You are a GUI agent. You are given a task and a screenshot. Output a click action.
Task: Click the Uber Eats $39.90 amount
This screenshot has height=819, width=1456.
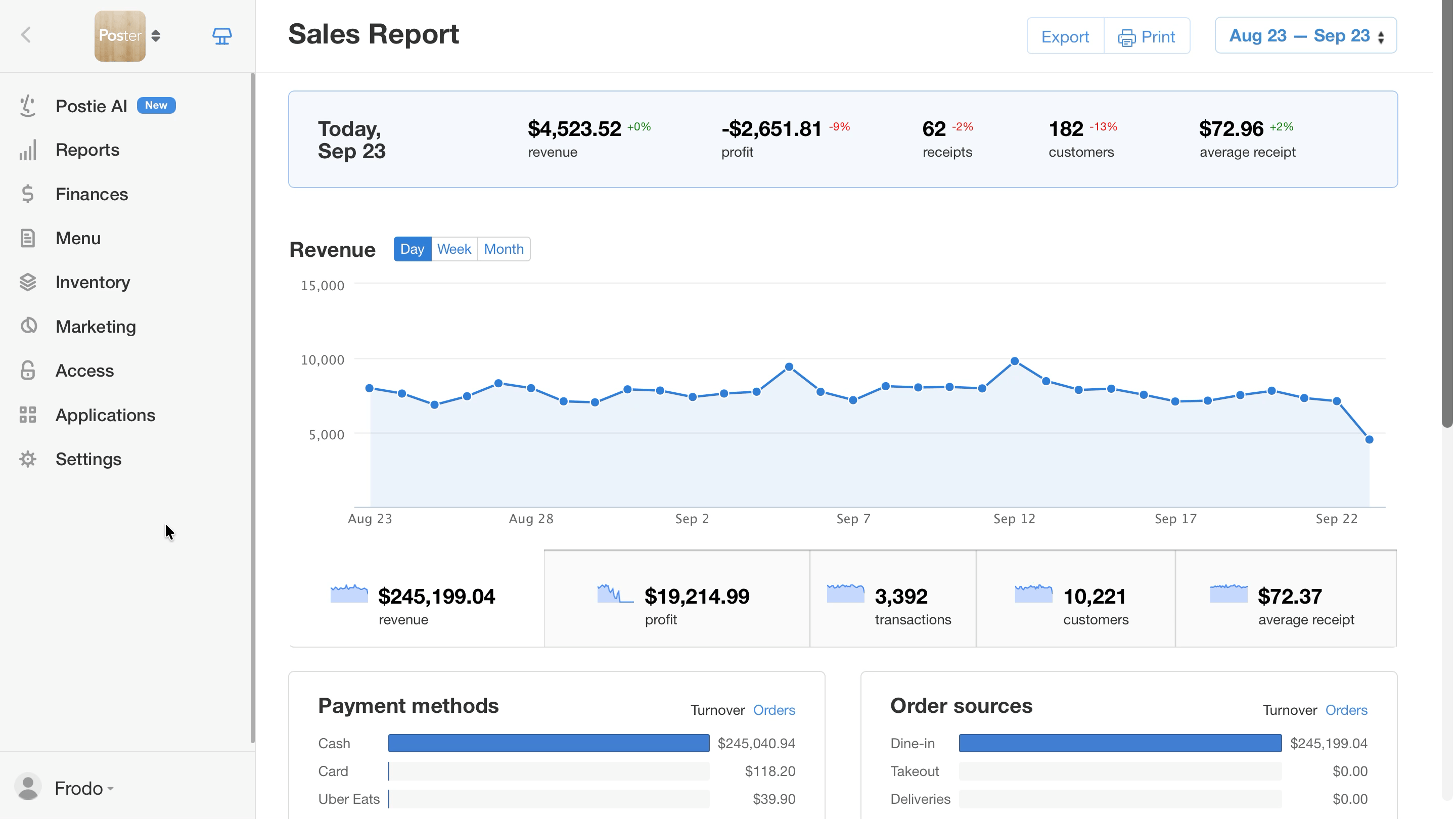[x=774, y=799]
